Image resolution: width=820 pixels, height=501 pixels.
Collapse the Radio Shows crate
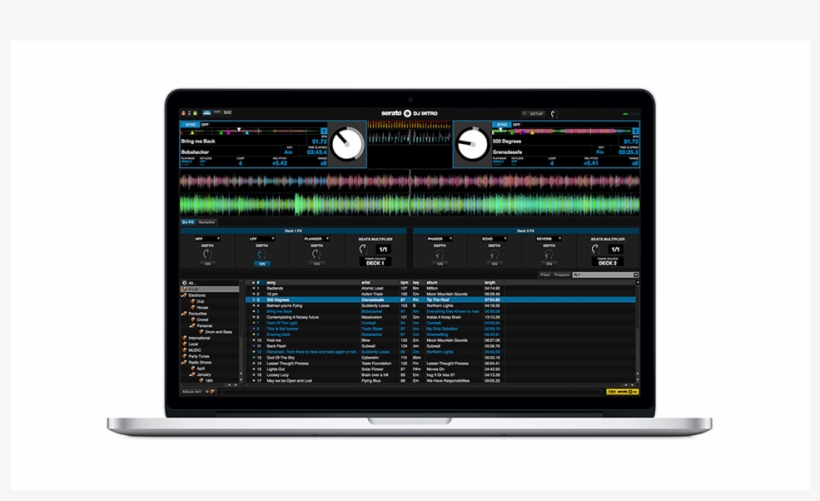[x=184, y=362]
